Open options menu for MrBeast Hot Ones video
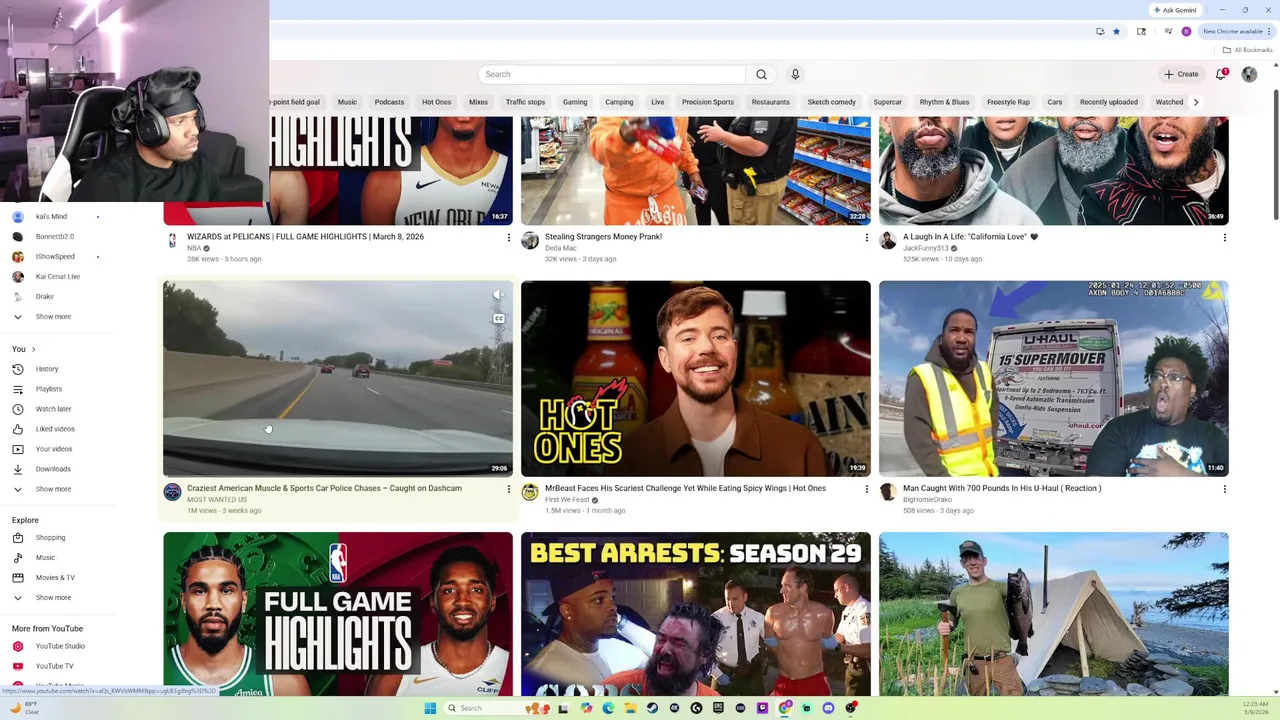 [866, 489]
